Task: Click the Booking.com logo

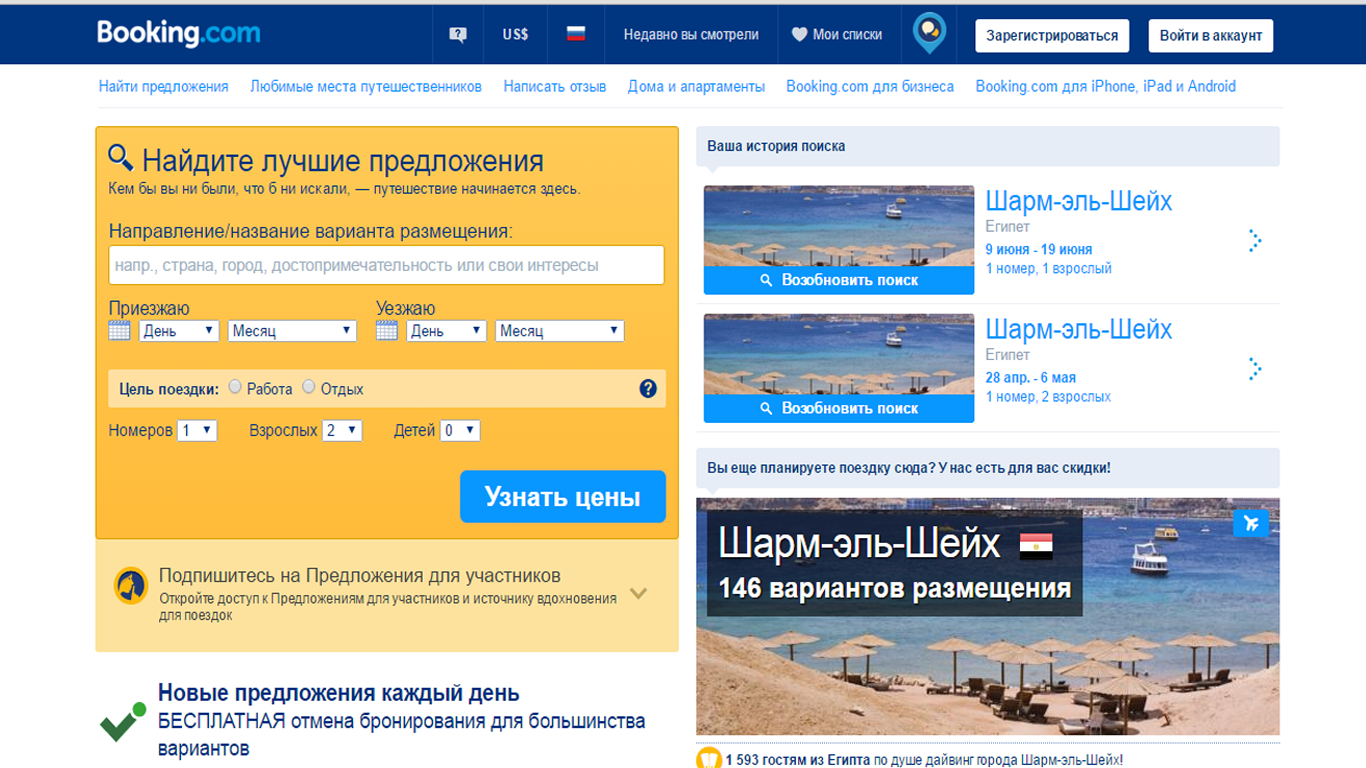Action: pyautogui.click(x=178, y=34)
